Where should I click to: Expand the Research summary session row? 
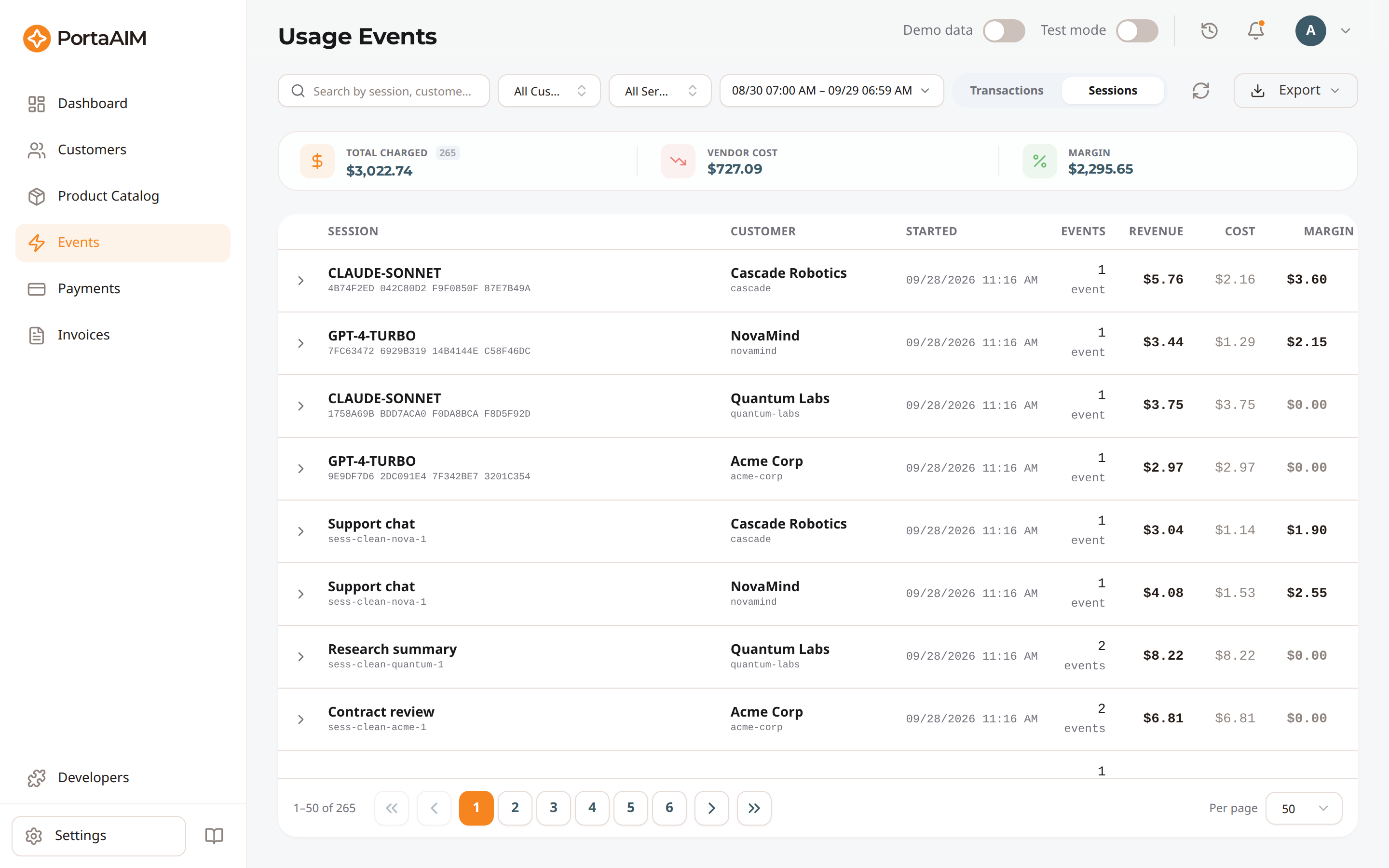click(301, 657)
